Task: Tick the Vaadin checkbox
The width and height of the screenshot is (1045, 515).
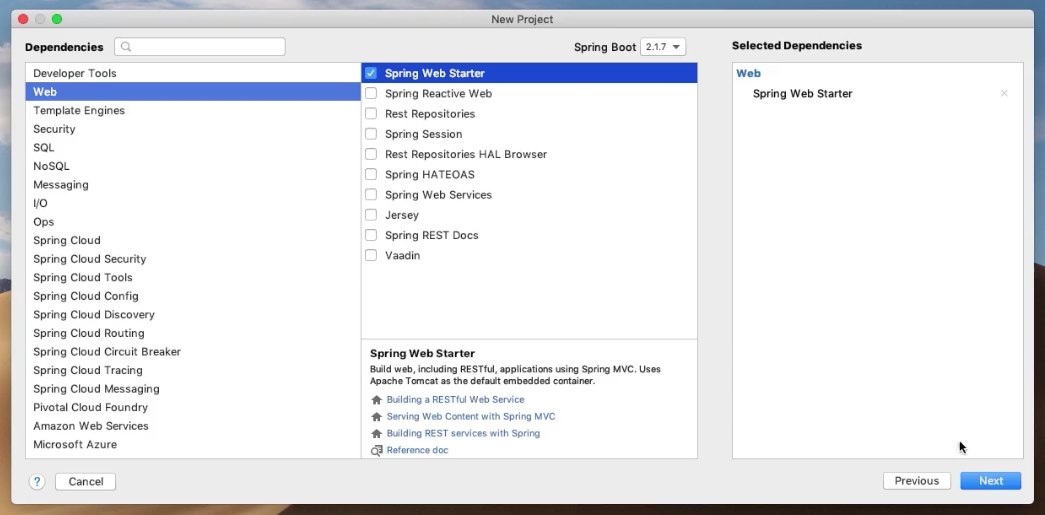Action: 371,255
